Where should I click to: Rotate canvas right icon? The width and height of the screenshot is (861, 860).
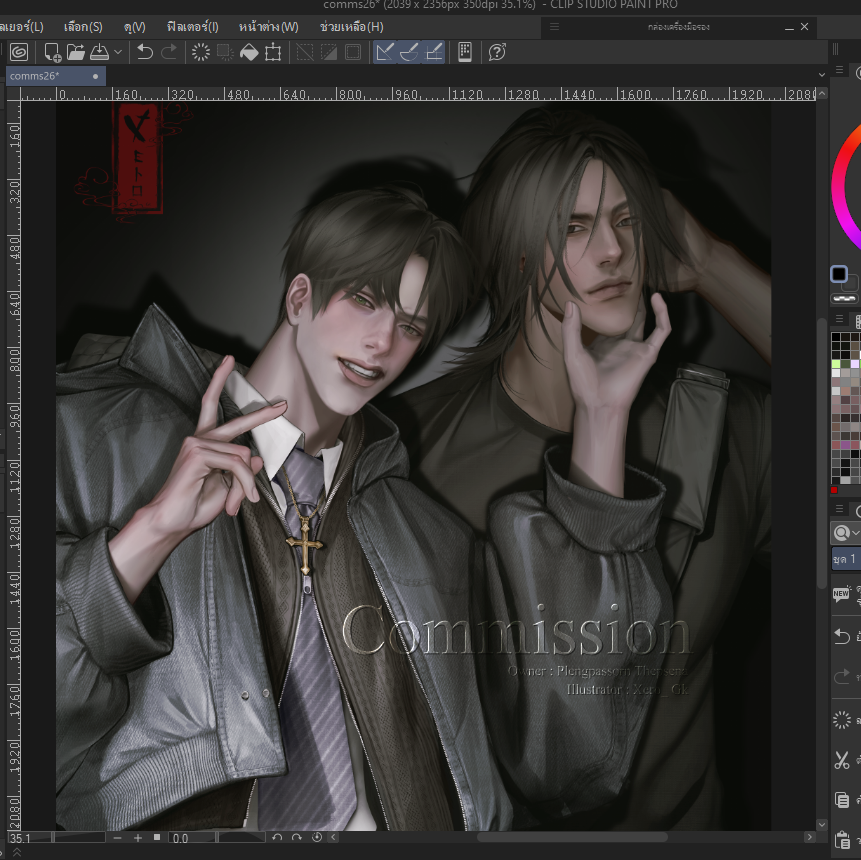pyautogui.click(x=297, y=837)
